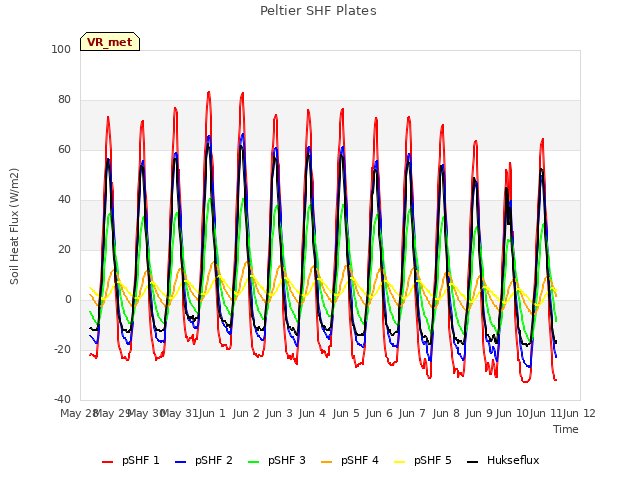
Task: Click the Jun 6 x-axis tick label
Action: point(379,413)
